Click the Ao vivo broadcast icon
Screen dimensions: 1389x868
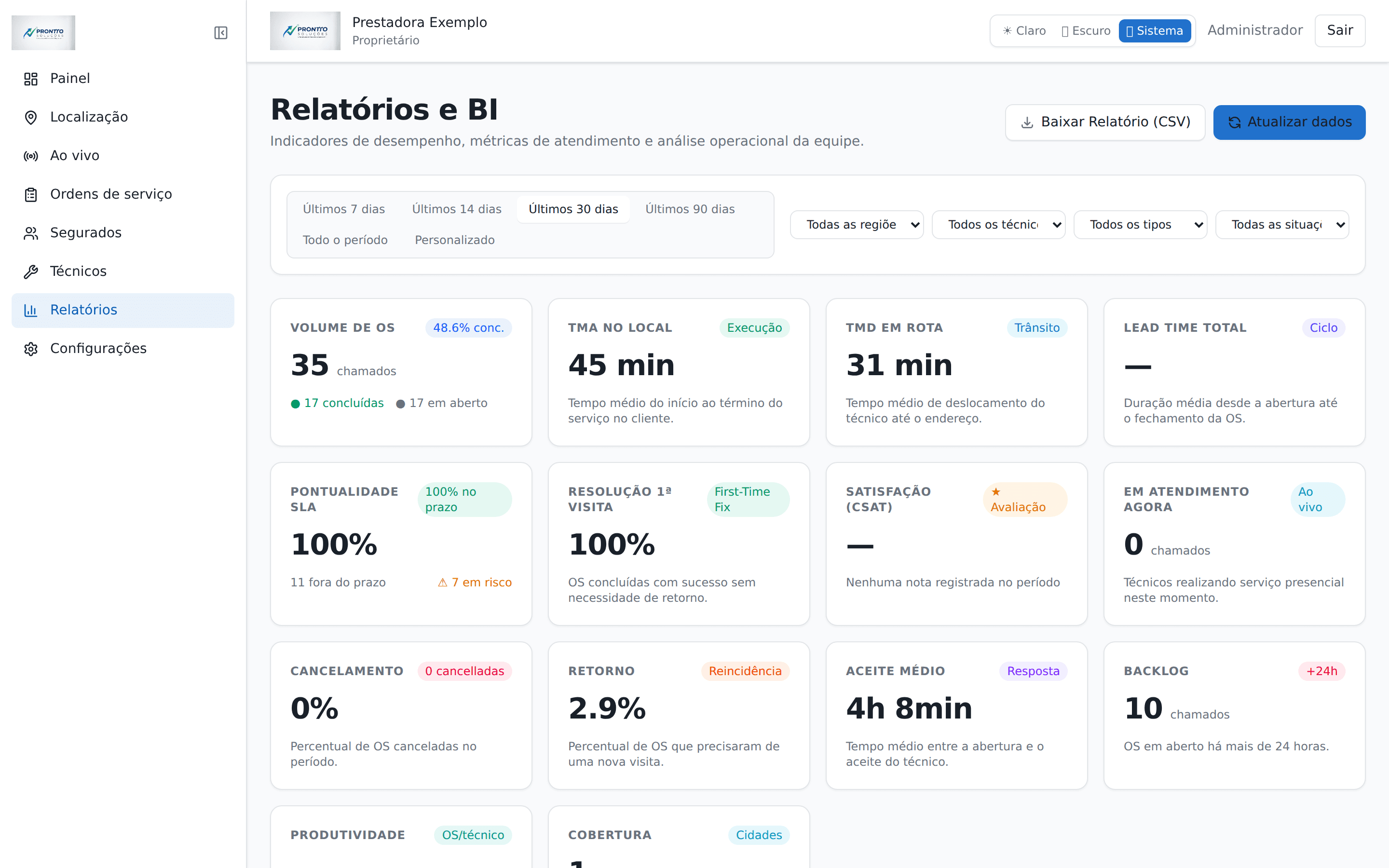pyautogui.click(x=31, y=156)
